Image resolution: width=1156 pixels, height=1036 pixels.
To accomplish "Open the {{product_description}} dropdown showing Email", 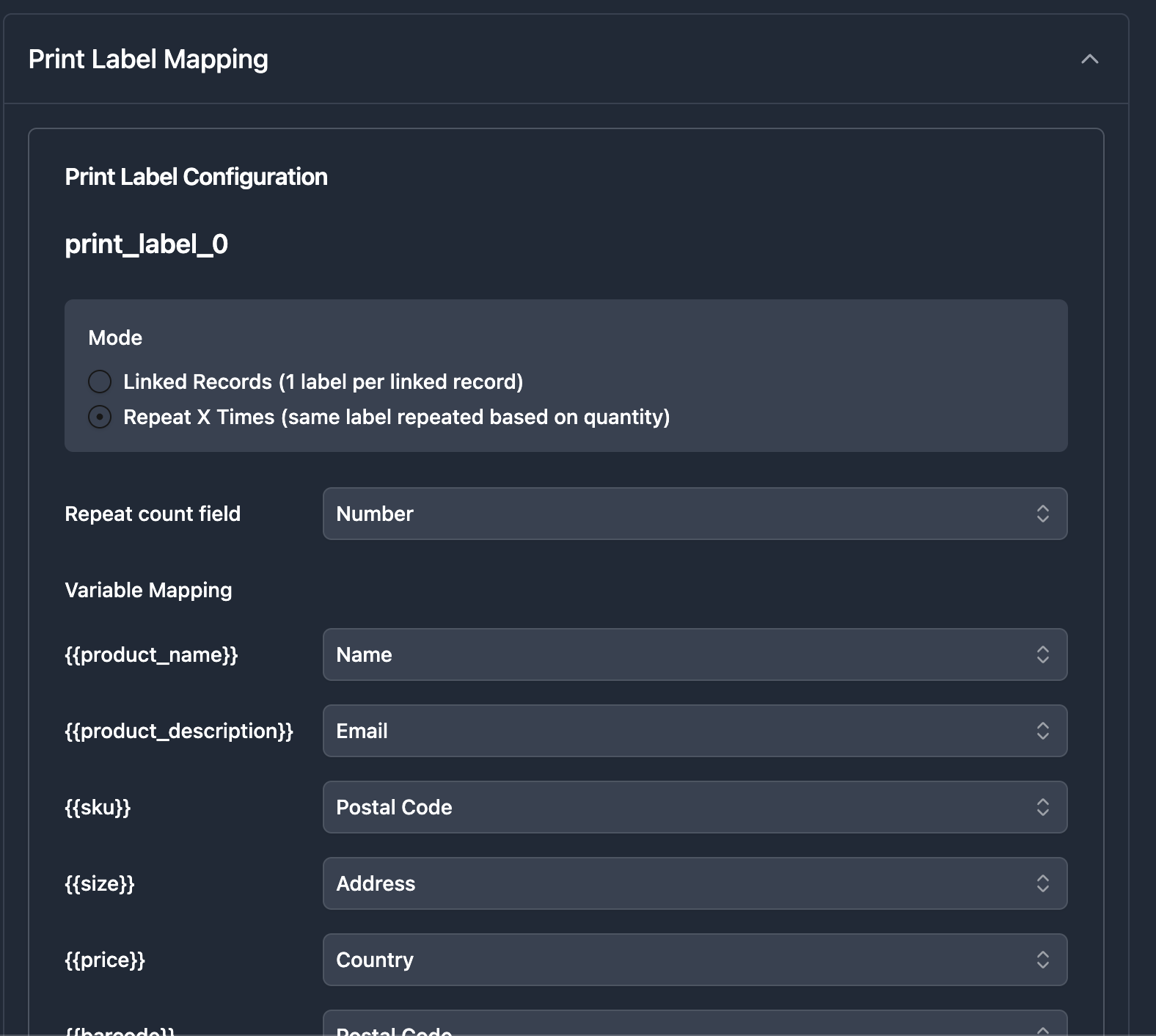I will click(x=694, y=731).
